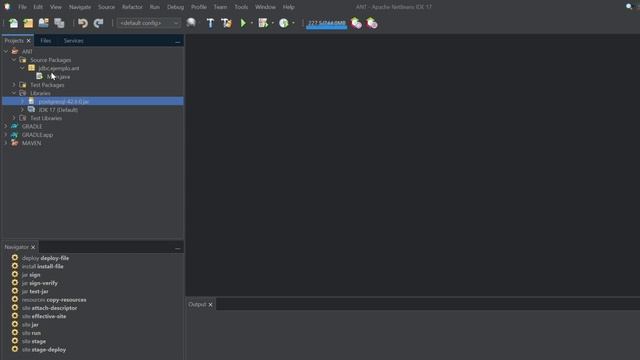Collapse the Source Packages node
The image size is (640, 360).
pyautogui.click(x=14, y=60)
